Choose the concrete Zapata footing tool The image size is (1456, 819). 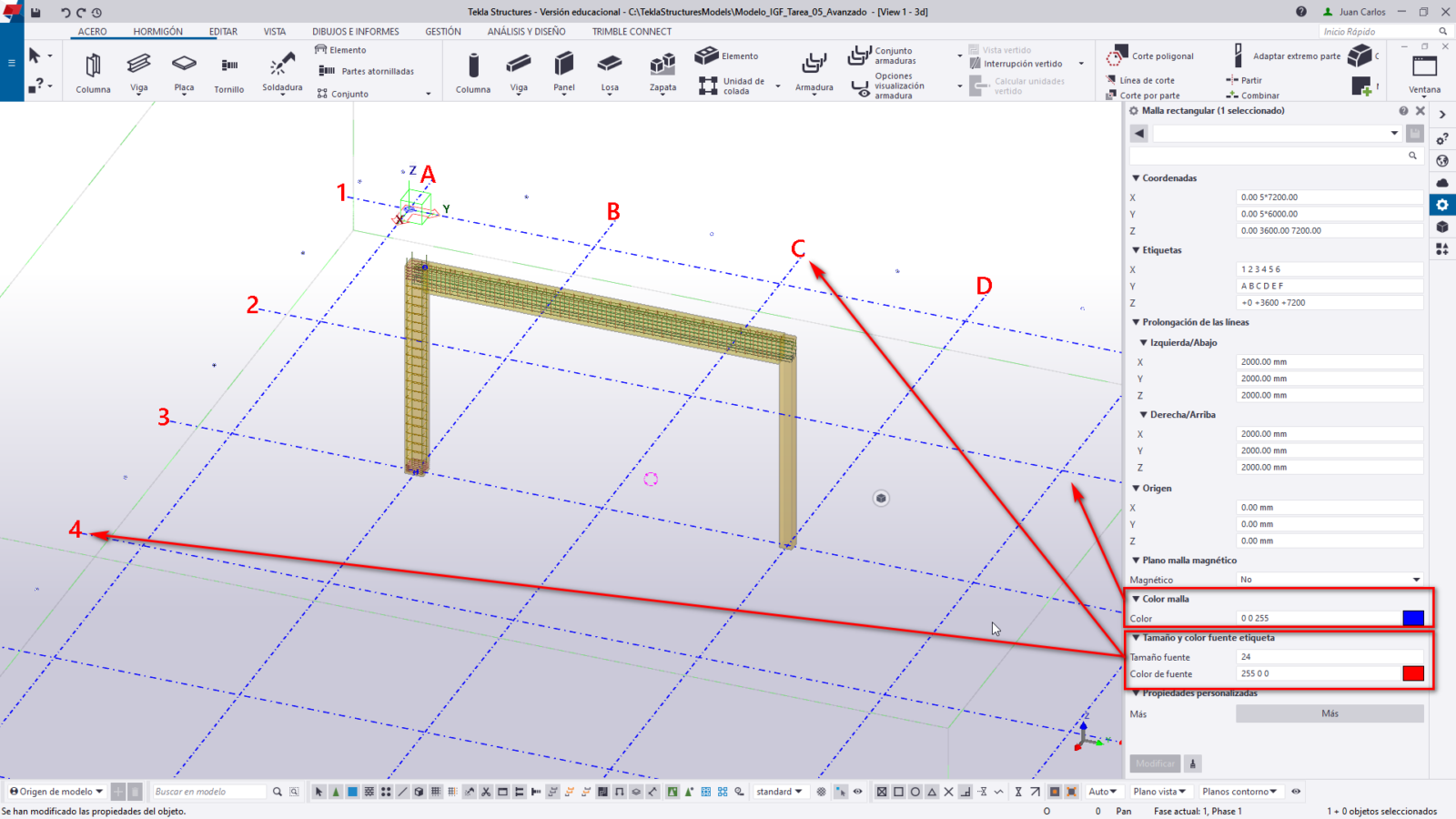[662, 72]
